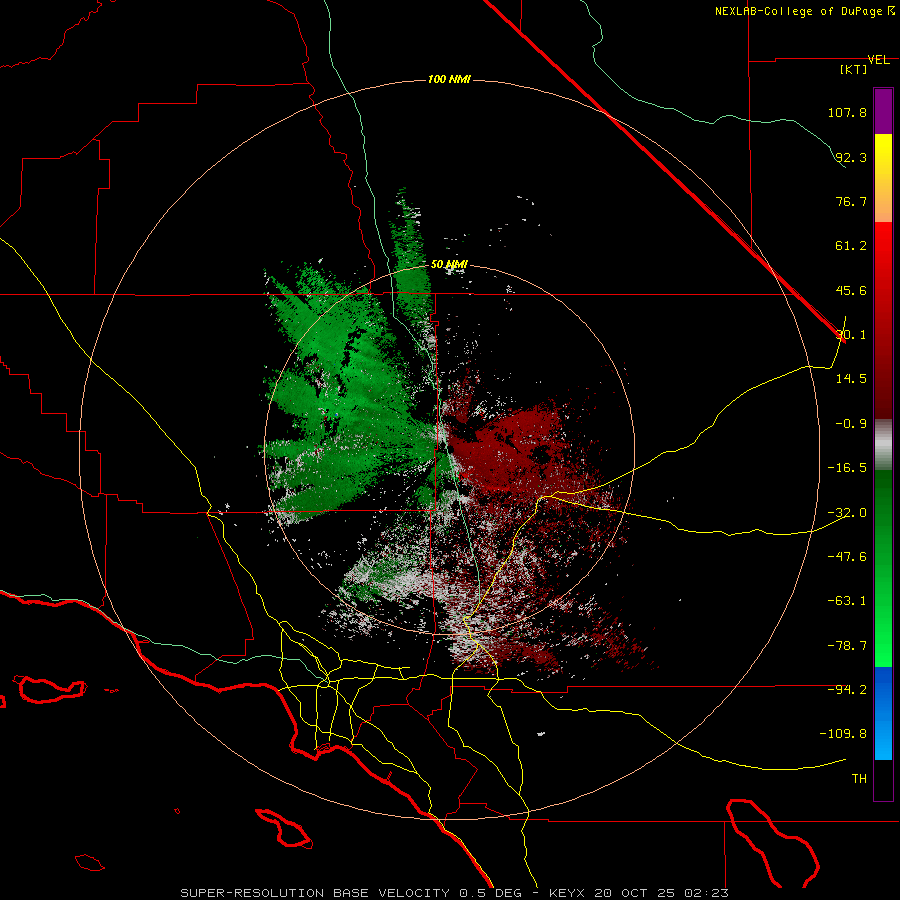The image size is (900, 900).
Task: Click the -109.8 velocity scale value
Action: pos(843,734)
